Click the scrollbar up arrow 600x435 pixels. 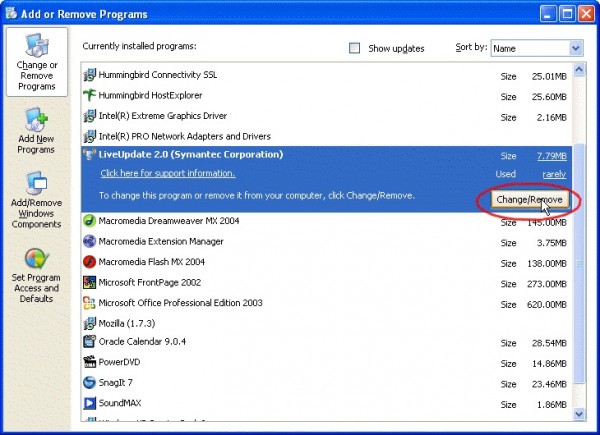pos(579,70)
